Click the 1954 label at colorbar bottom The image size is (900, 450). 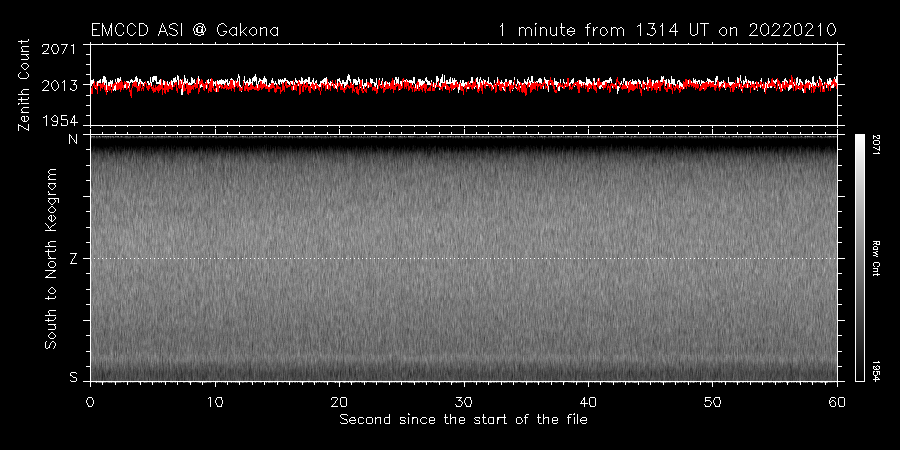(876, 371)
